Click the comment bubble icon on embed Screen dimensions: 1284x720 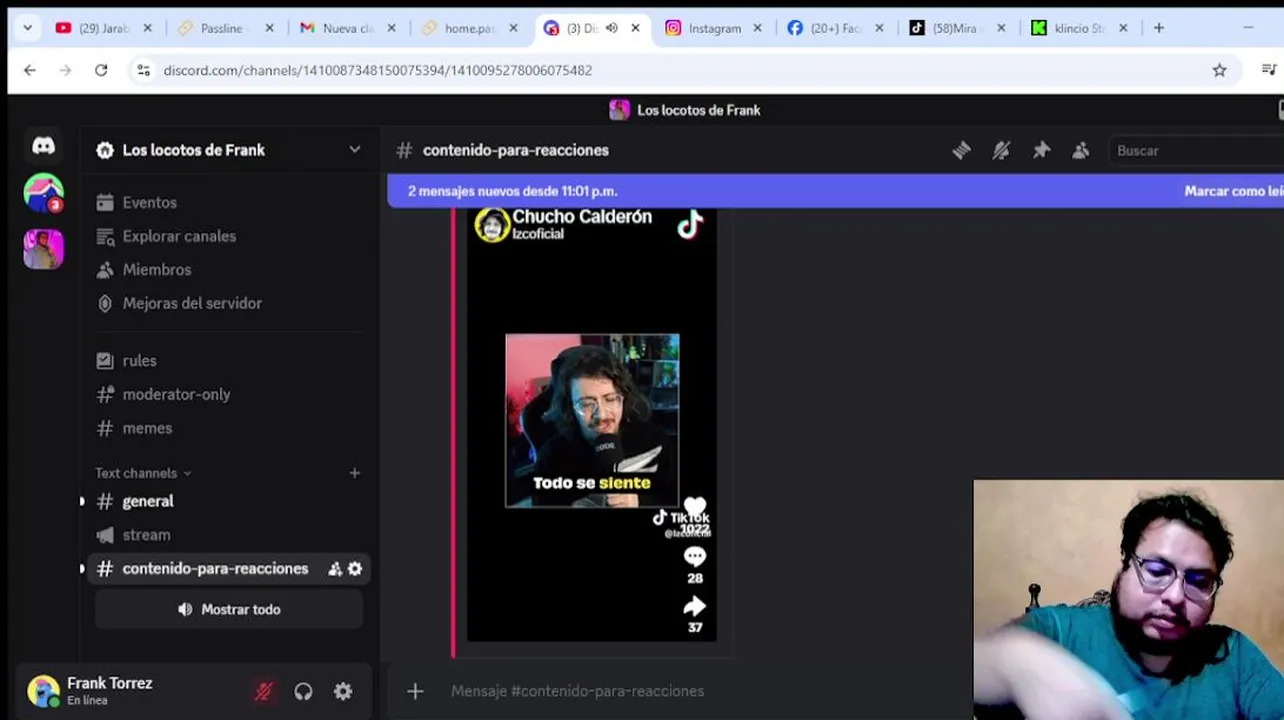point(695,556)
